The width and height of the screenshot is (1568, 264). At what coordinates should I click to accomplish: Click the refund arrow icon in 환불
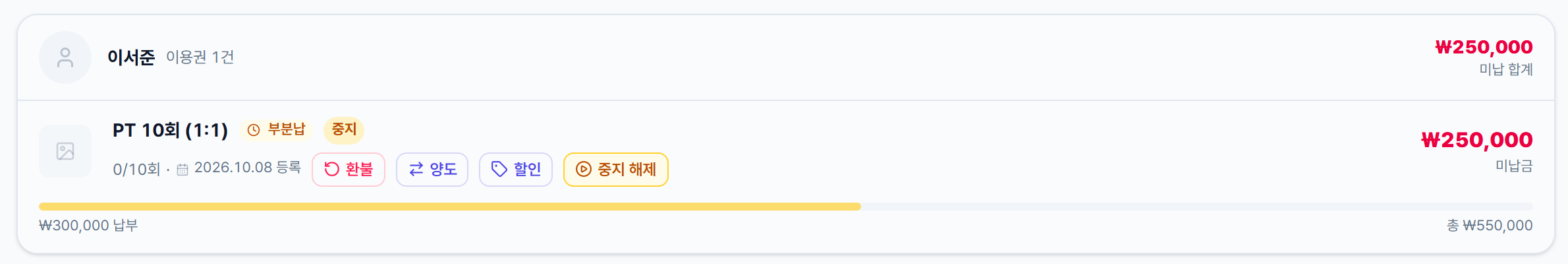click(x=332, y=170)
